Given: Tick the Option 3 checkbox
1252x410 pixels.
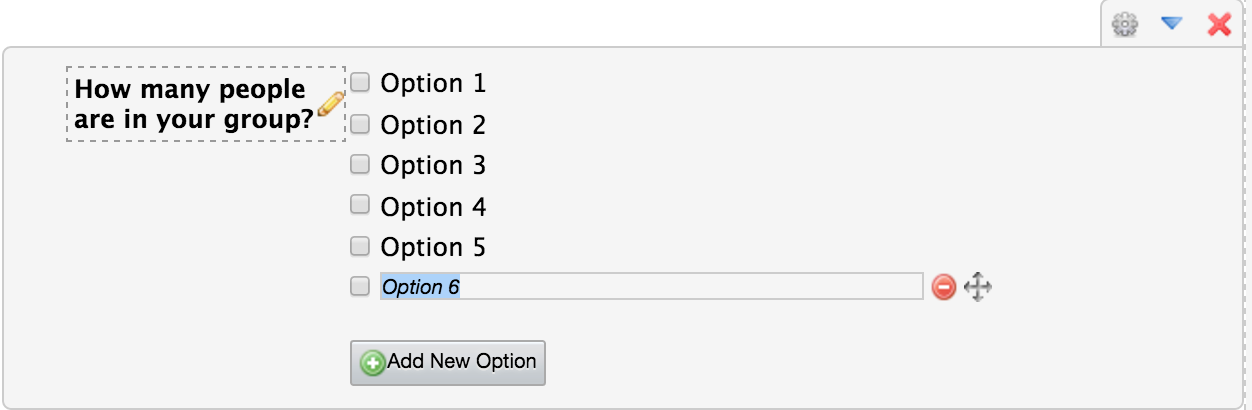Looking at the screenshot, I should coord(360,163).
